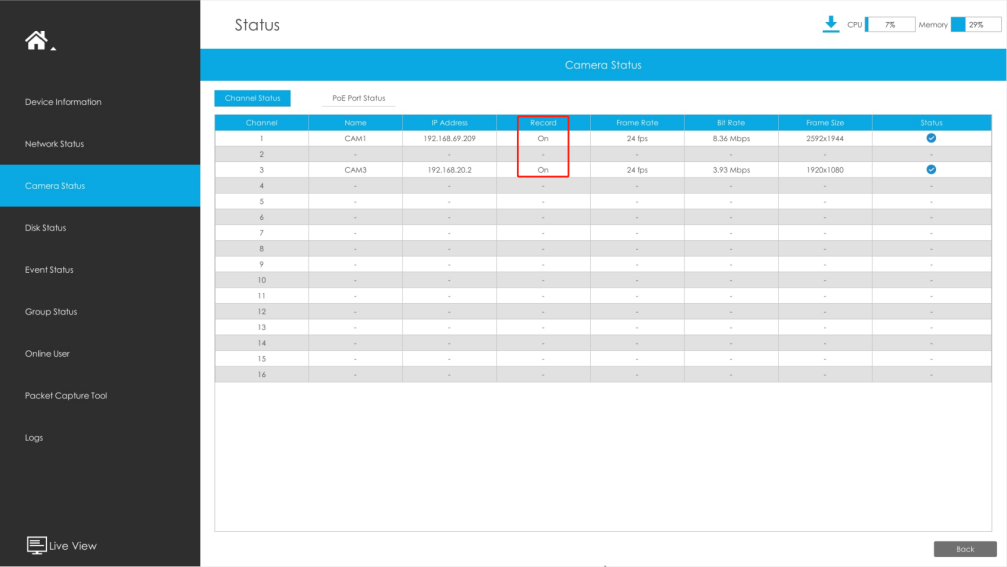Open Device Information page
The height and width of the screenshot is (567, 1007).
point(63,101)
